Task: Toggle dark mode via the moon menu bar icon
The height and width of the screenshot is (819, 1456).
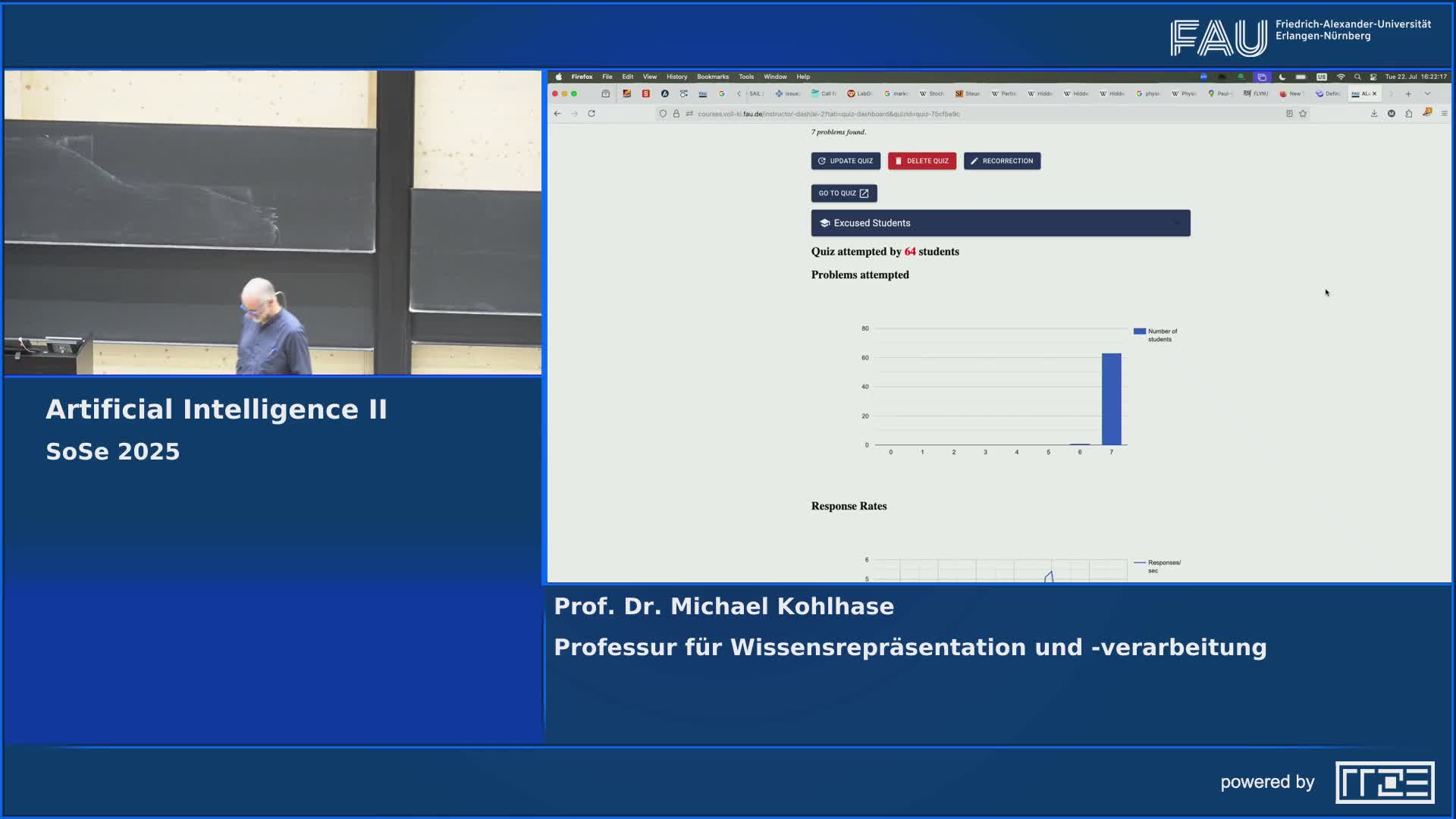Action: 1282,77
